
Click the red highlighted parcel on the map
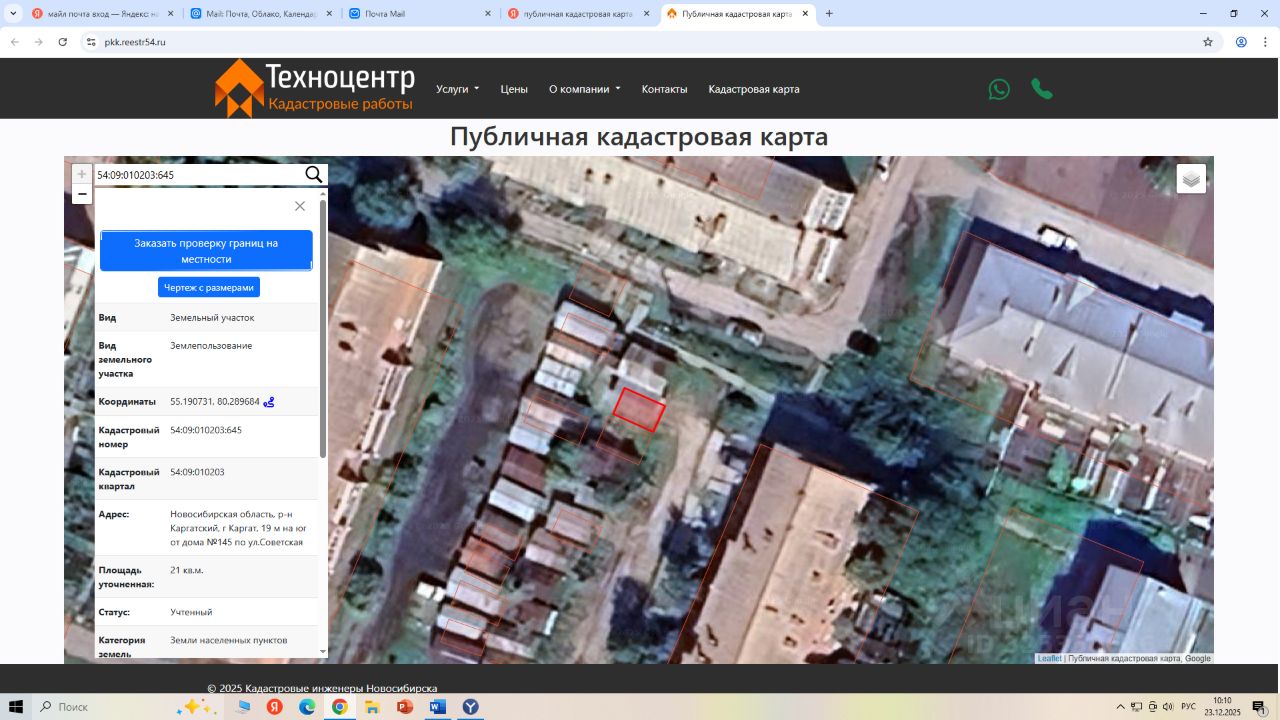pyautogui.click(x=639, y=409)
